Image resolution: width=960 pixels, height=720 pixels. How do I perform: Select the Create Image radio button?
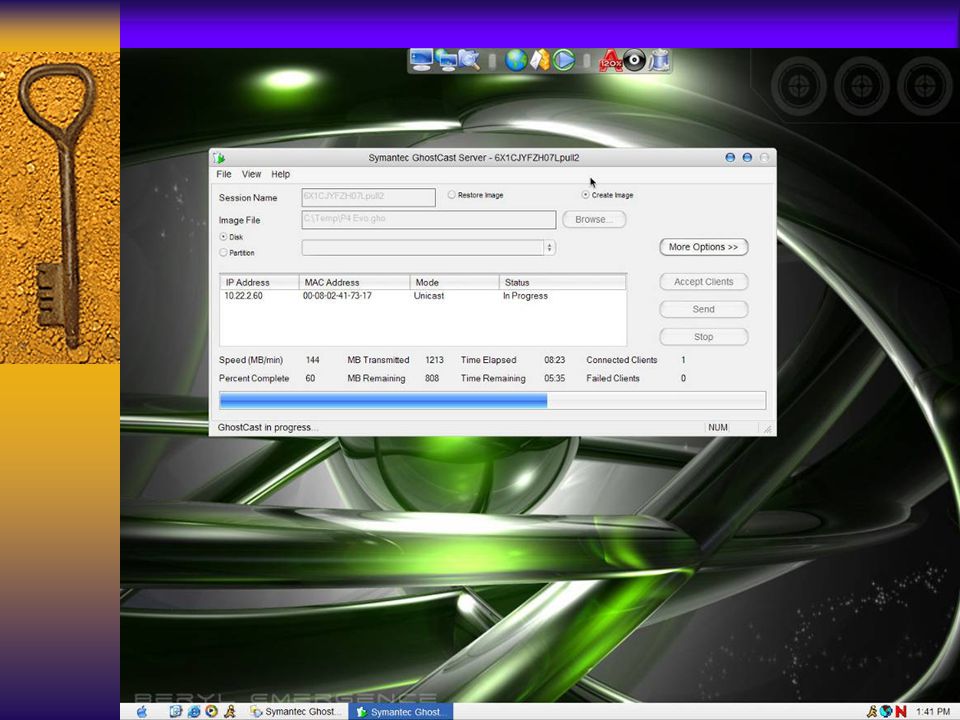[585, 195]
